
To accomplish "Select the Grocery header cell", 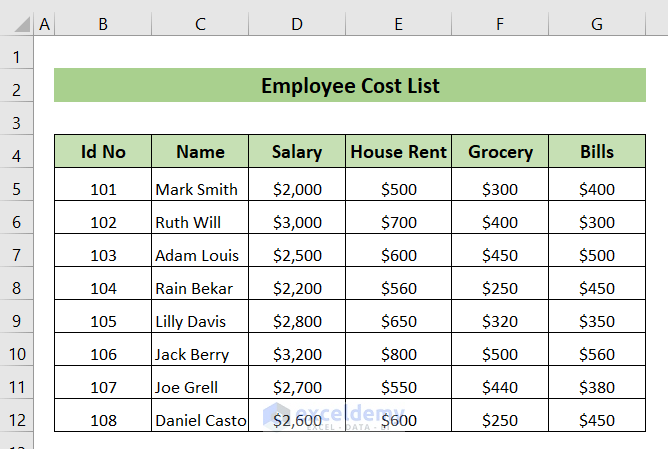I will tap(500, 152).
